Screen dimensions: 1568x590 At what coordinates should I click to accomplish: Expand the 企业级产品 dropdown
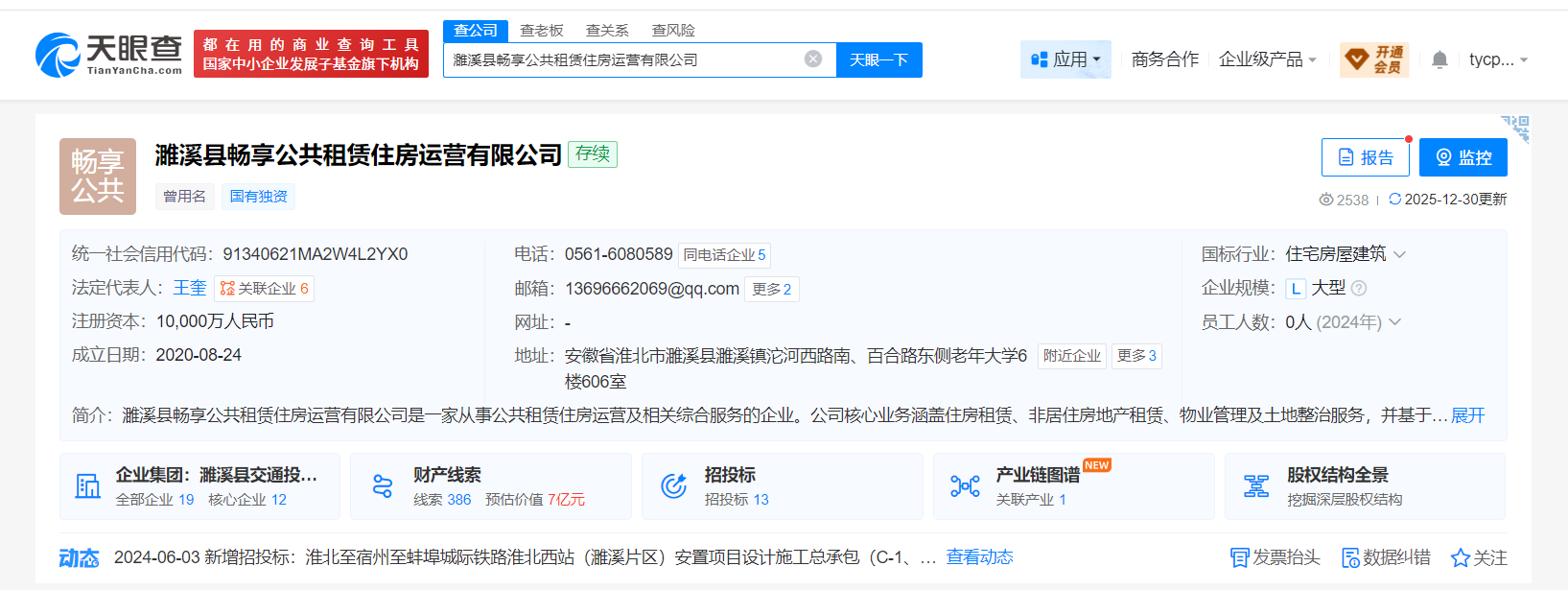click(1268, 59)
